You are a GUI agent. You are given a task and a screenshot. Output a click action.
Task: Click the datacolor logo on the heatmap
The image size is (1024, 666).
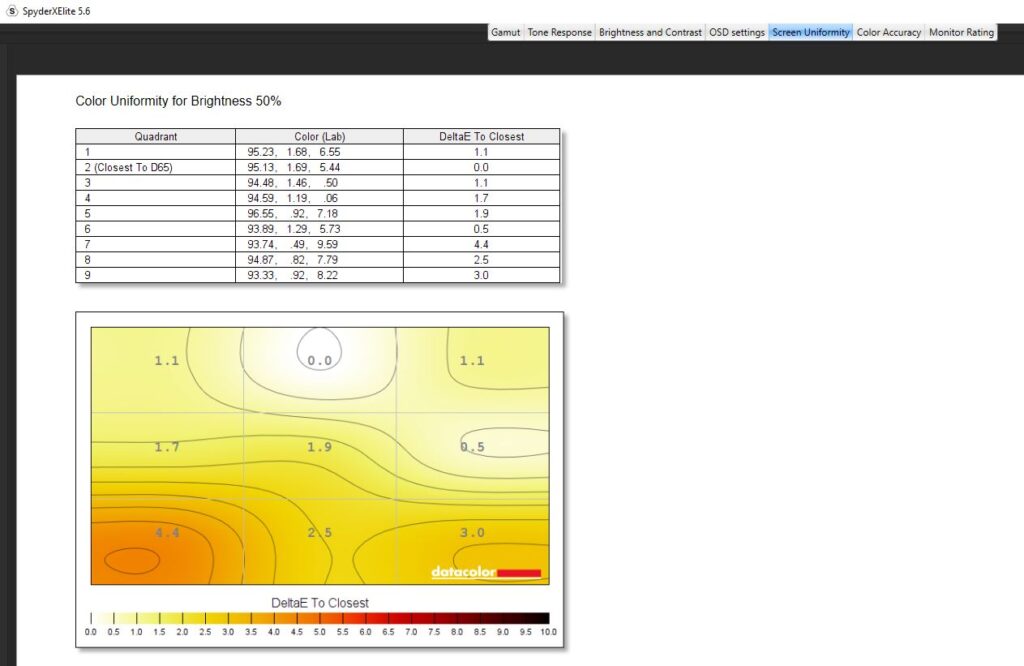pos(486,573)
